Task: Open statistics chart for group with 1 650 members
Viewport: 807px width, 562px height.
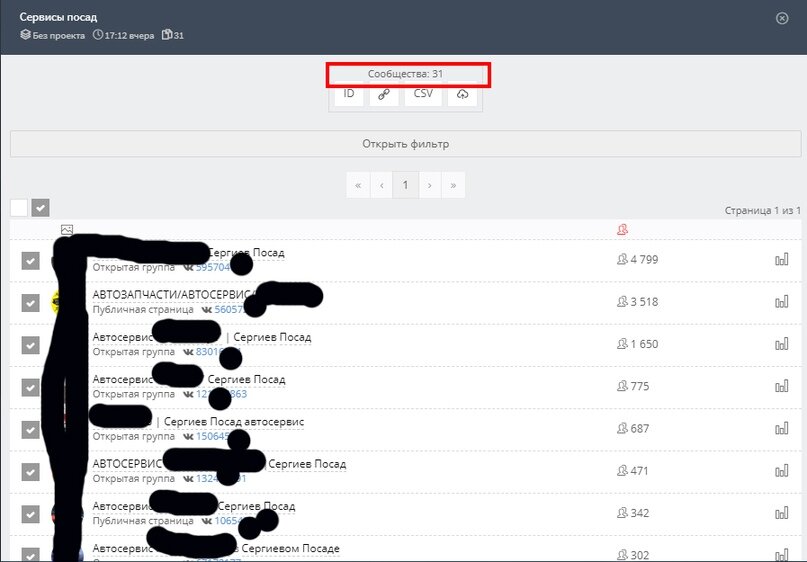Action: [x=781, y=344]
